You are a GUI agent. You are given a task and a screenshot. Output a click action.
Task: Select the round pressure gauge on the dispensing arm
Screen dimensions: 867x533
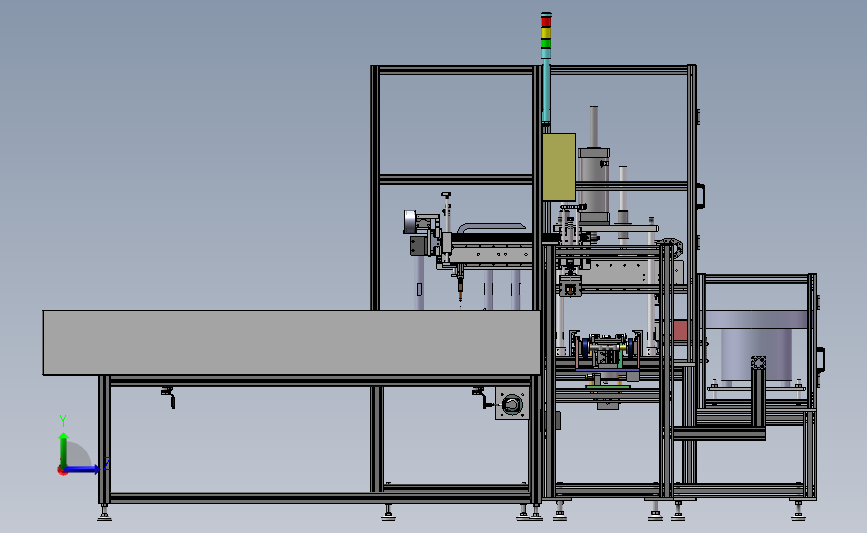point(409,222)
